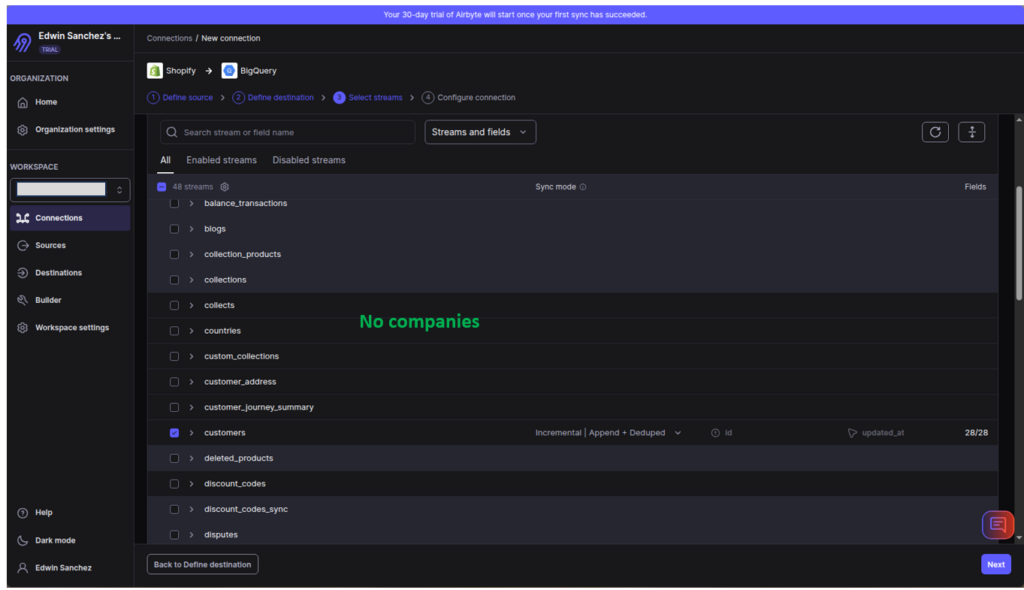This screenshot has width=1024, height=590.
Task: Enable the discount_codes stream checkbox
Action: pos(174,483)
